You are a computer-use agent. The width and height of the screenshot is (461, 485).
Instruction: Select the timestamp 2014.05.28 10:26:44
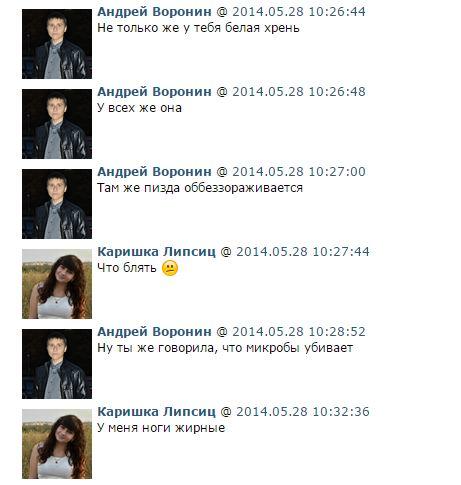point(299,12)
